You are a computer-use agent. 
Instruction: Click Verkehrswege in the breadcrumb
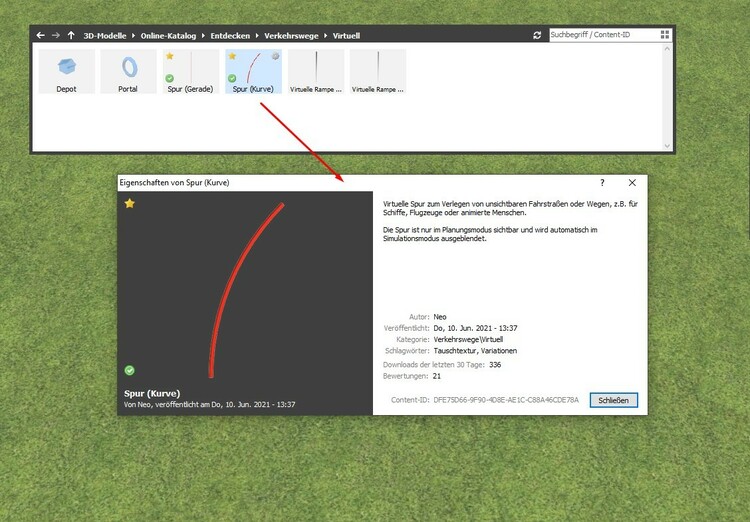click(291, 36)
